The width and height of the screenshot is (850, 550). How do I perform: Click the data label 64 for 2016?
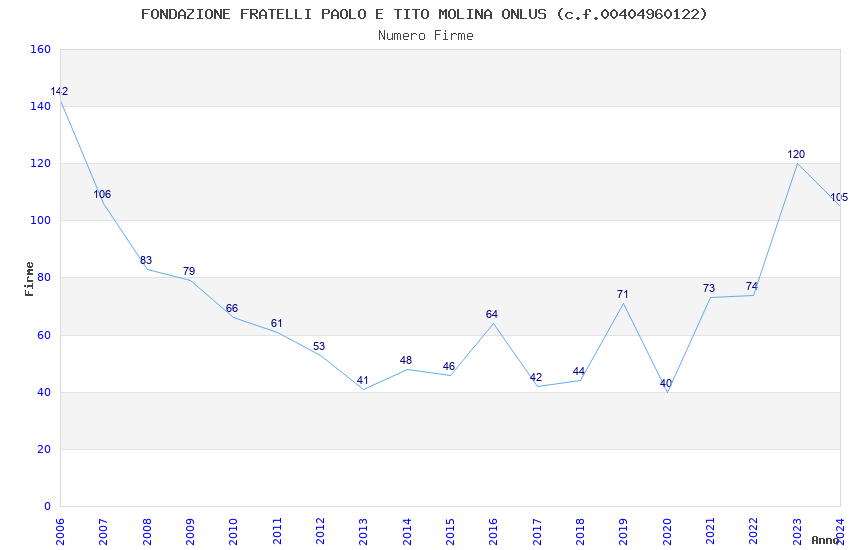click(x=492, y=314)
